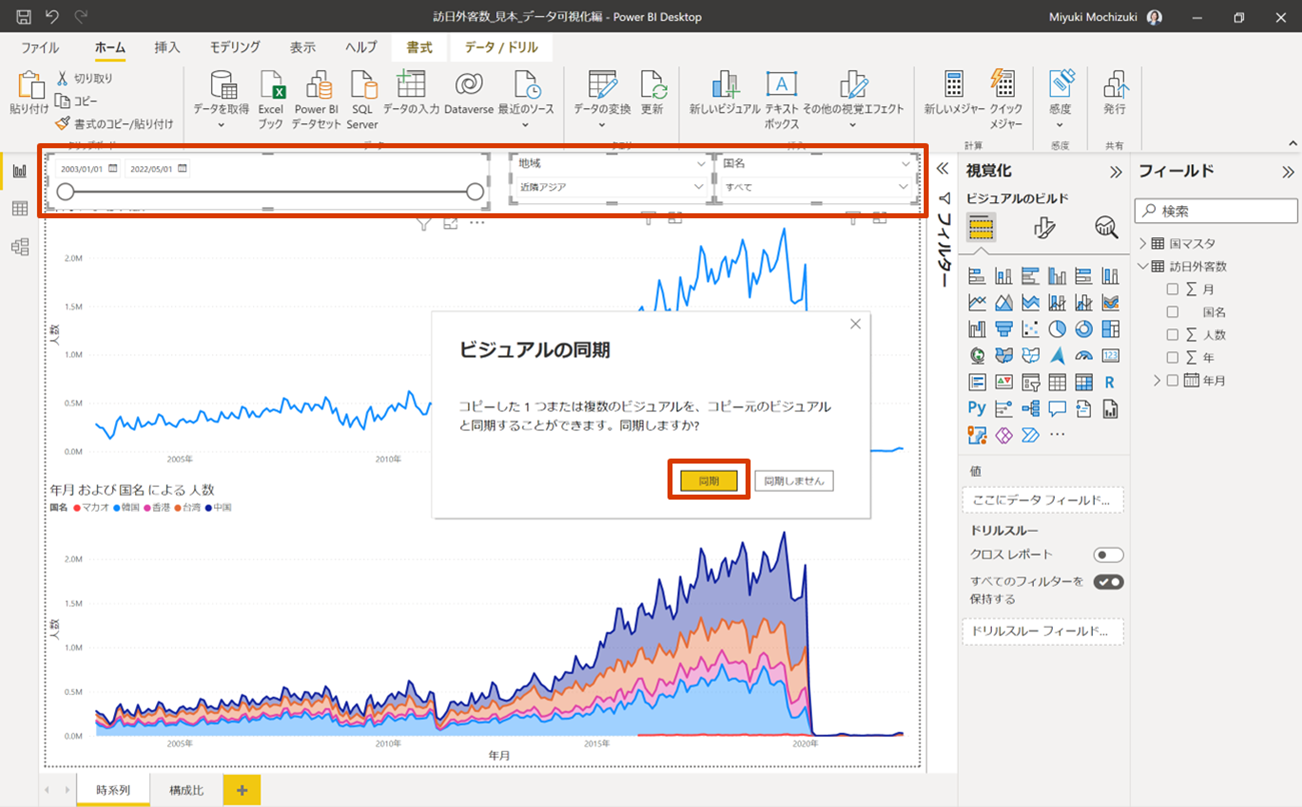Switch to Data view in left sidebar
The image size is (1302, 807).
[19, 209]
